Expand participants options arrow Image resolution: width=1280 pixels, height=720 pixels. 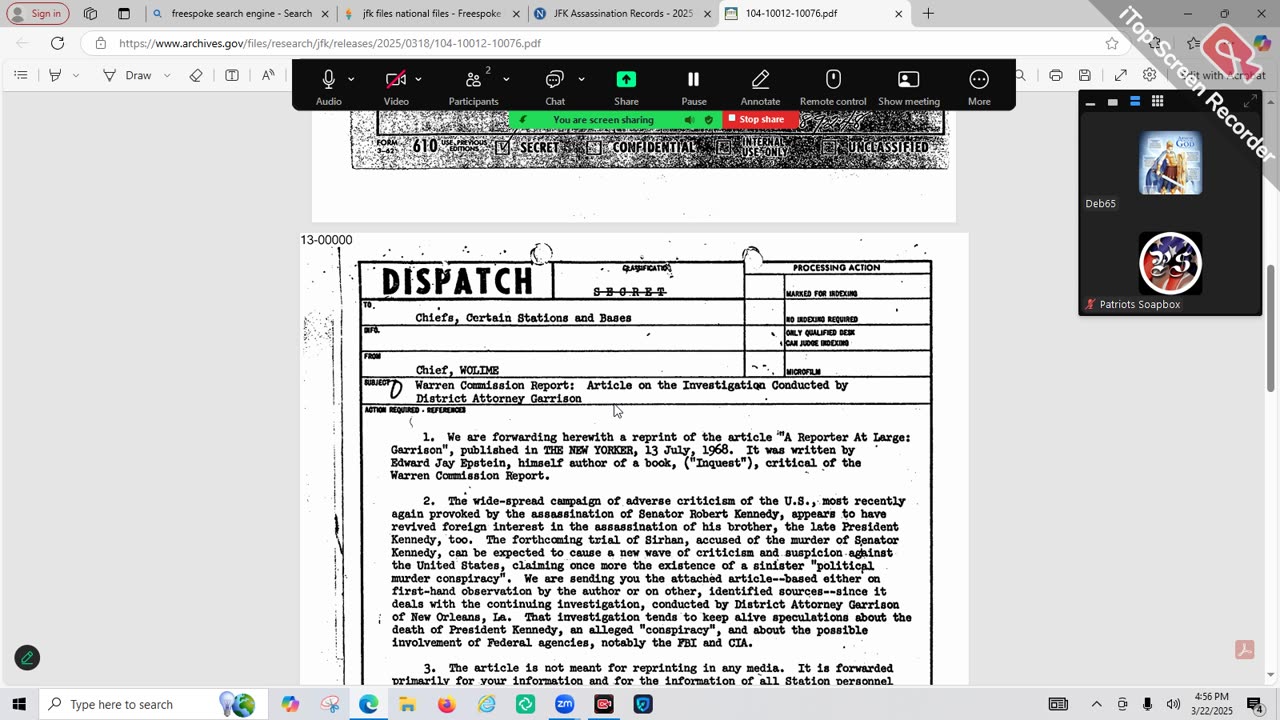point(506,79)
